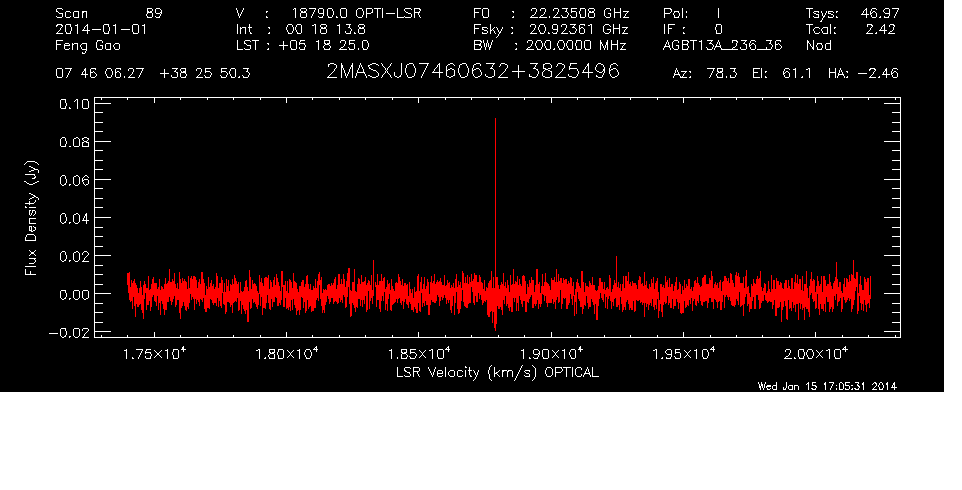
Task: Click the observer name Feng Gao
Action: pos(88,45)
